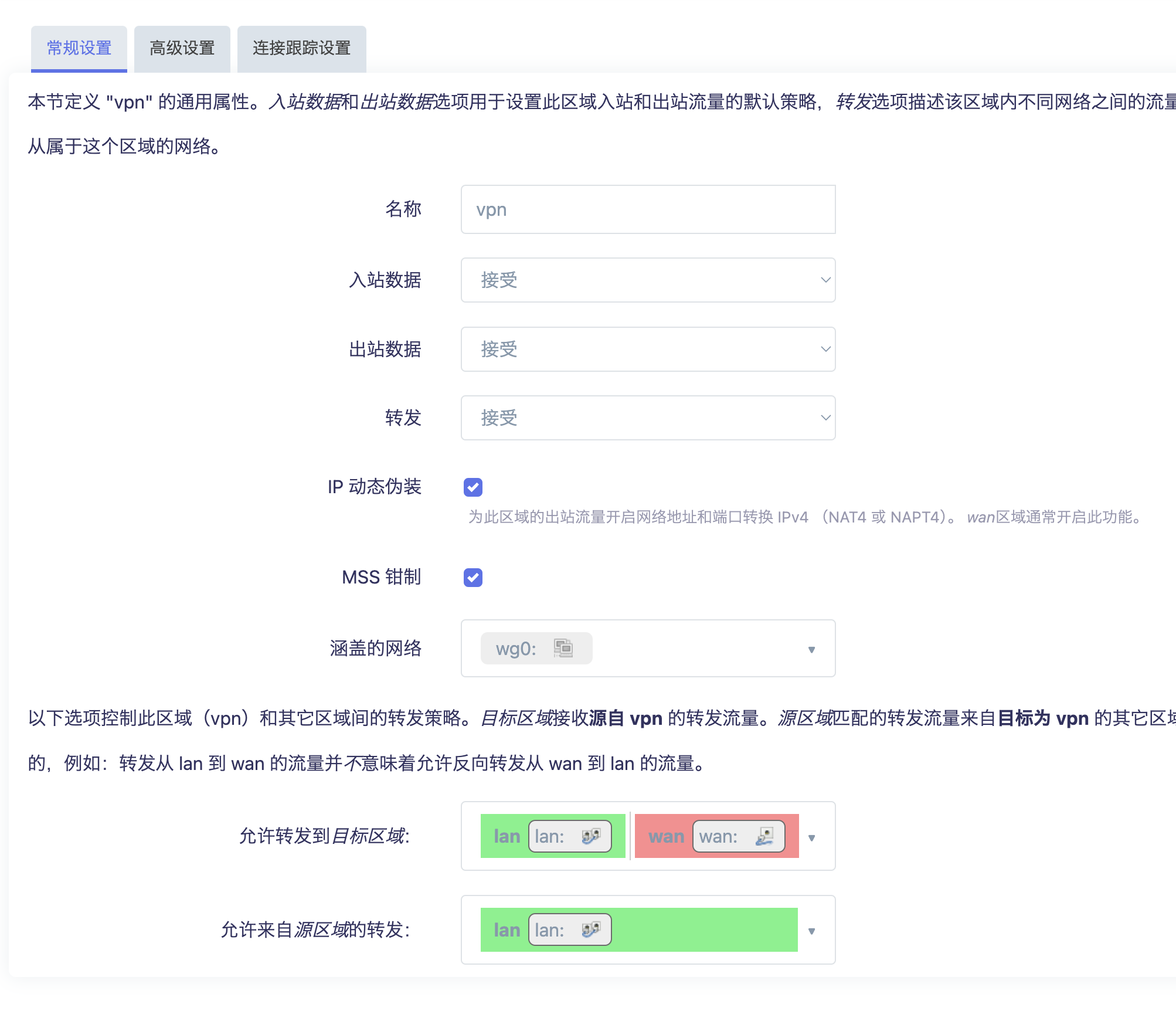Click the red wan zone badge
This screenshot has width=1176, height=1011.
coord(666,836)
